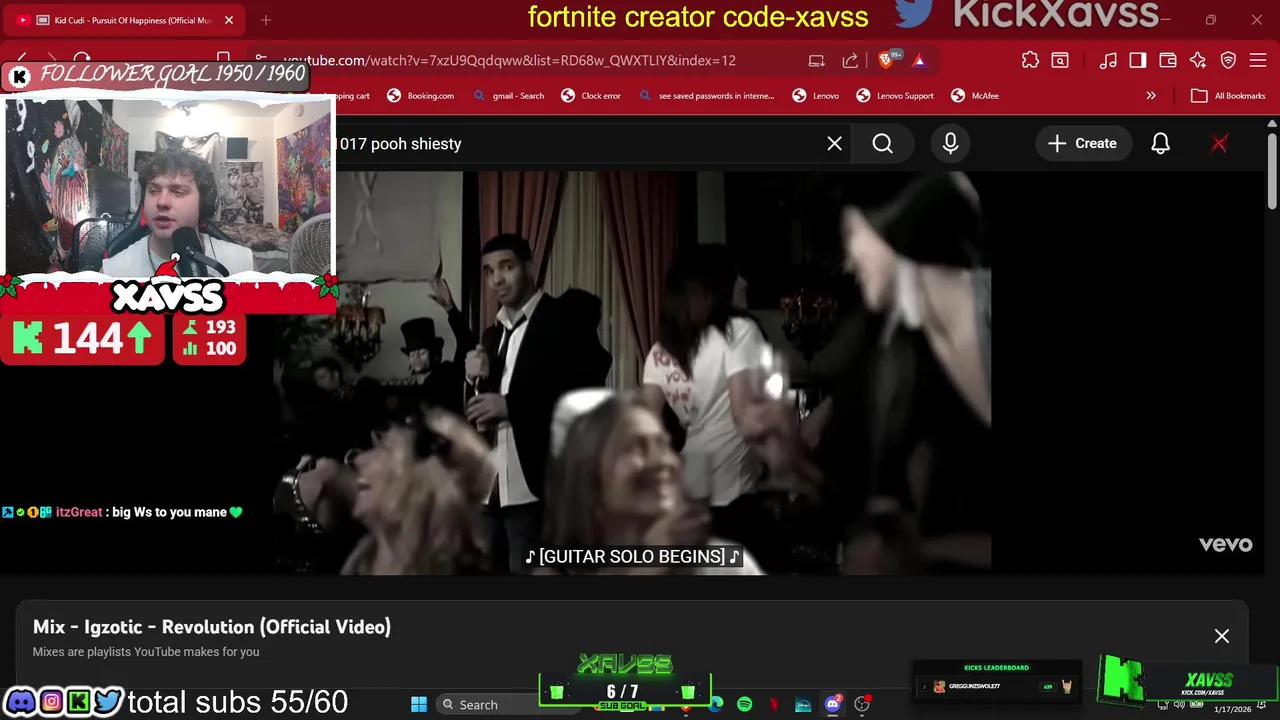Open Disney+ from the taskbar
Screen dimensions: 1280x720
pyautogui.click(x=803, y=705)
